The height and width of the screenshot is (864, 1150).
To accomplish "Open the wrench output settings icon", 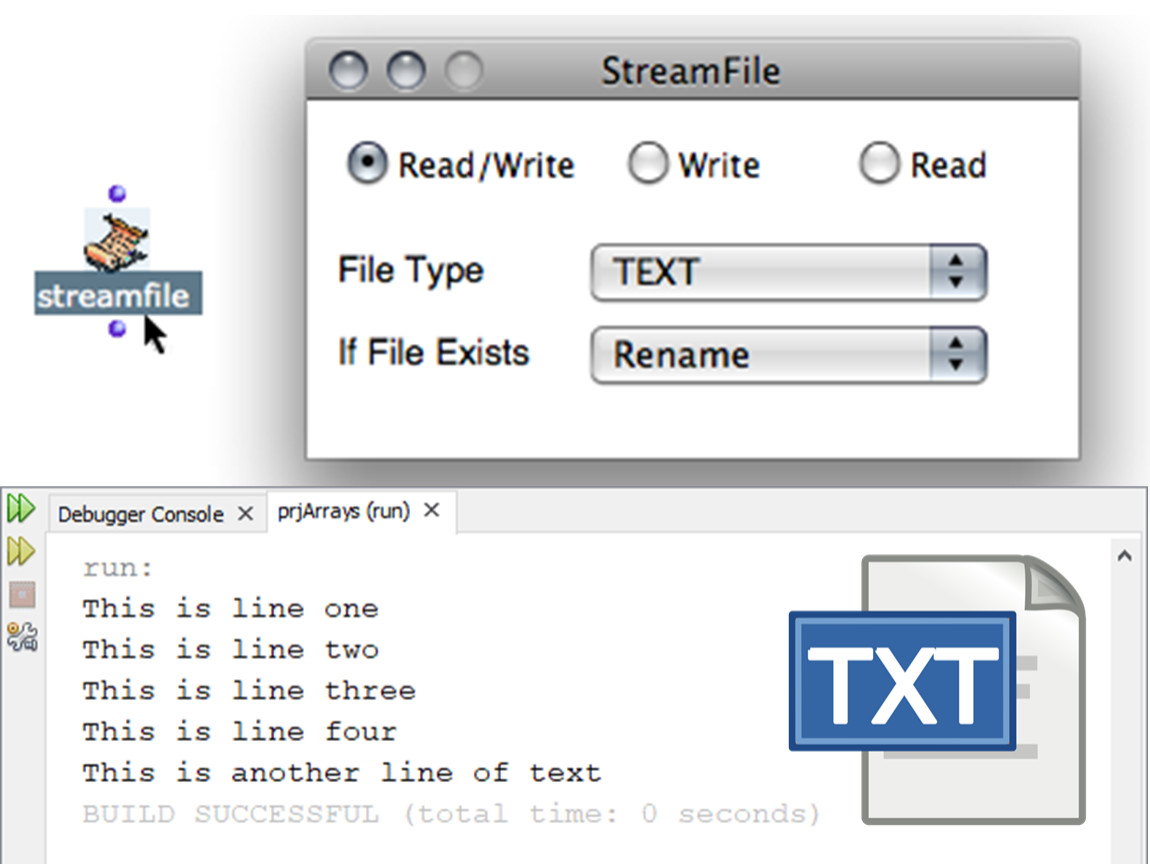I will [x=21, y=636].
